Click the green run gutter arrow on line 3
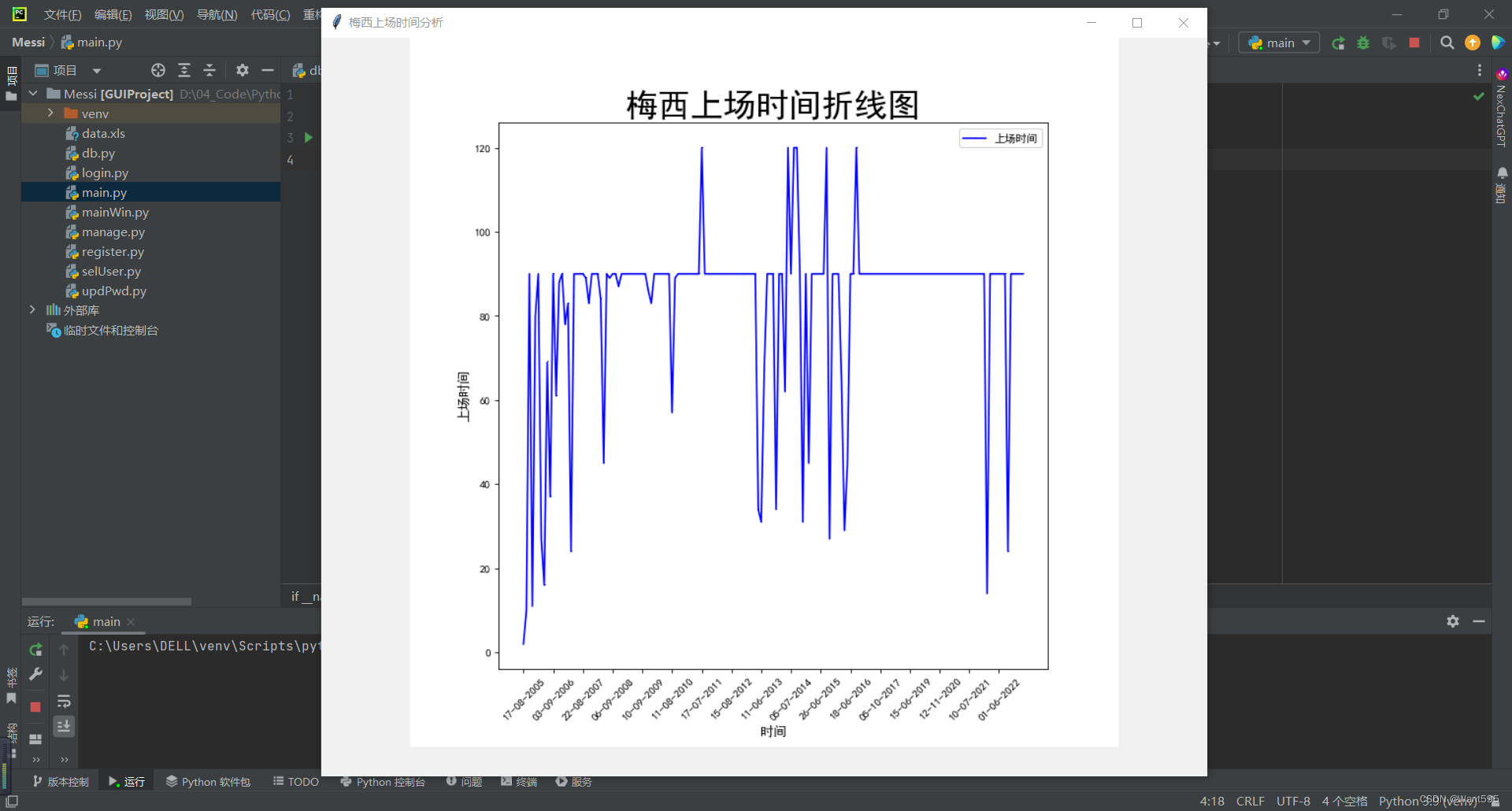Screen dimensions: 1512x811 coord(309,138)
